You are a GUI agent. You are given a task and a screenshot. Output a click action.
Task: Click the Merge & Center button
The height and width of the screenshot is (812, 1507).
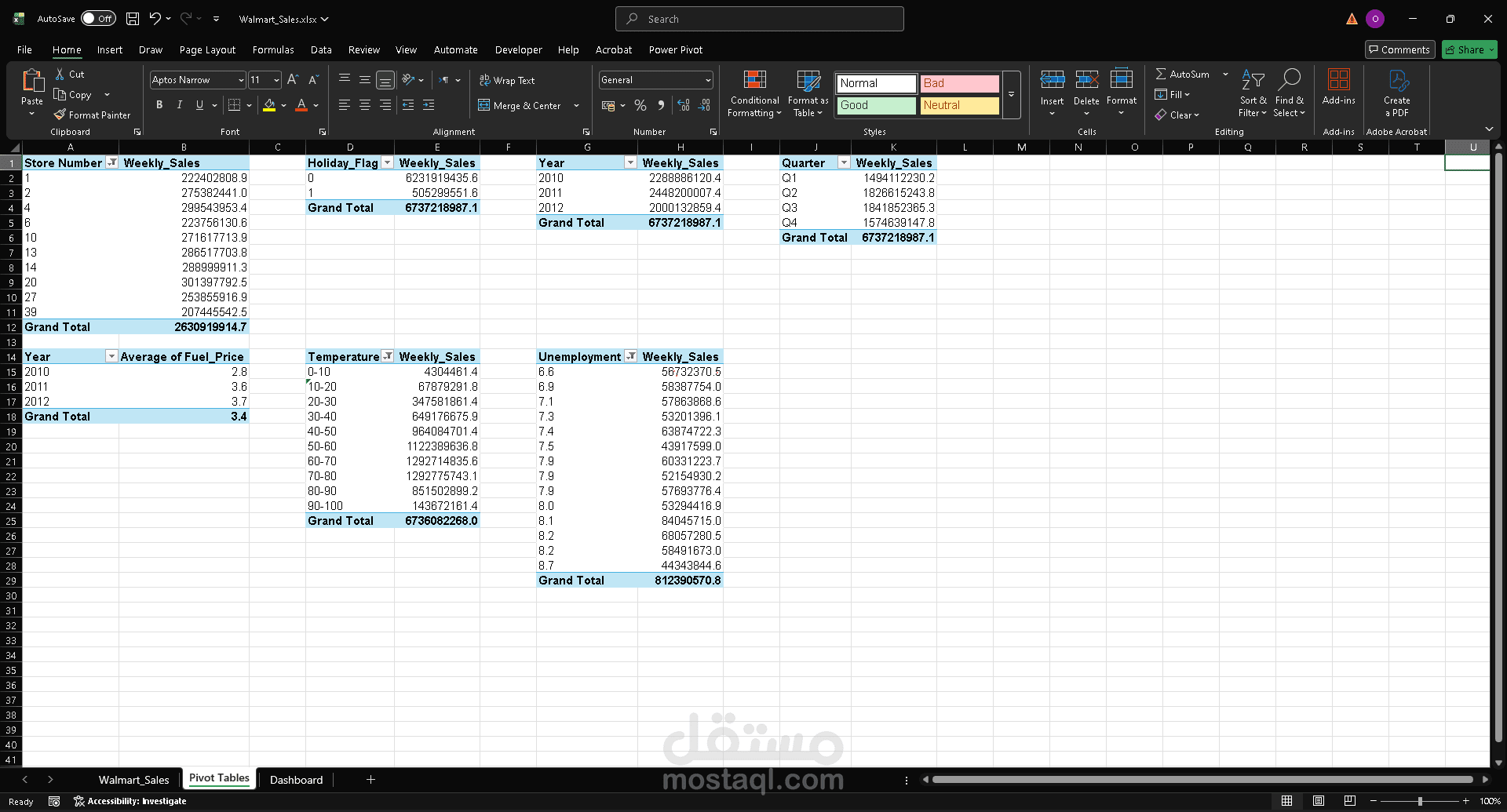point(520,105)
